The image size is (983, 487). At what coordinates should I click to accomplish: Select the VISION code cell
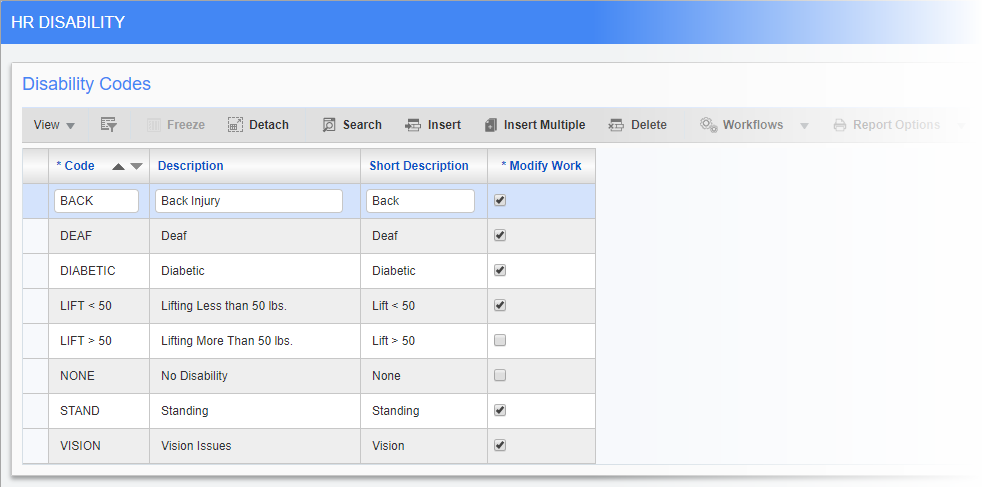(x=98, y=446)
